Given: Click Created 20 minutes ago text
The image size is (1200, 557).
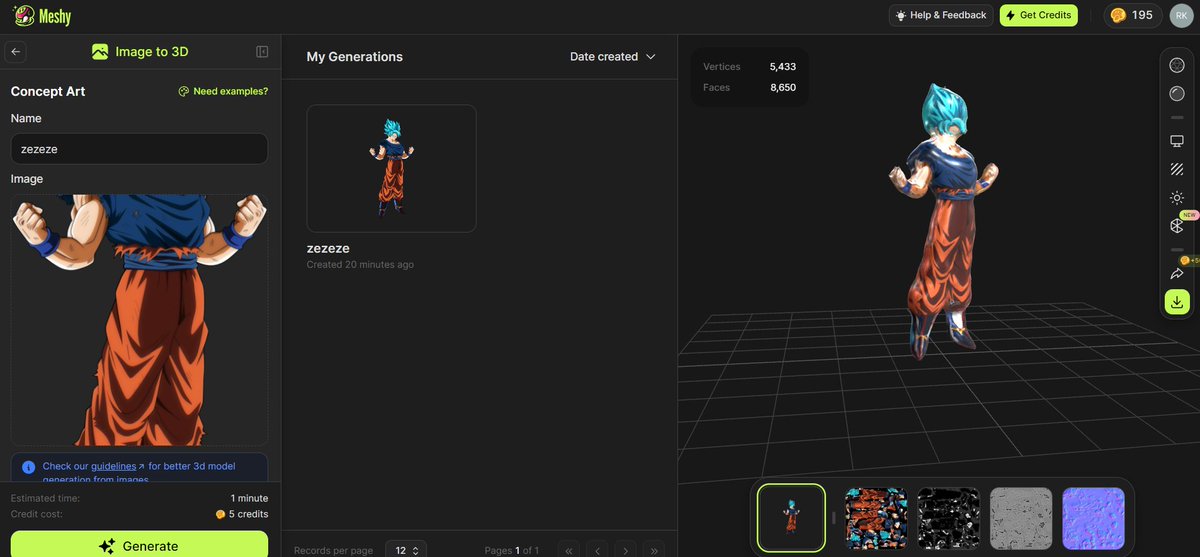Looking at the screenshot, I should 360,265.
